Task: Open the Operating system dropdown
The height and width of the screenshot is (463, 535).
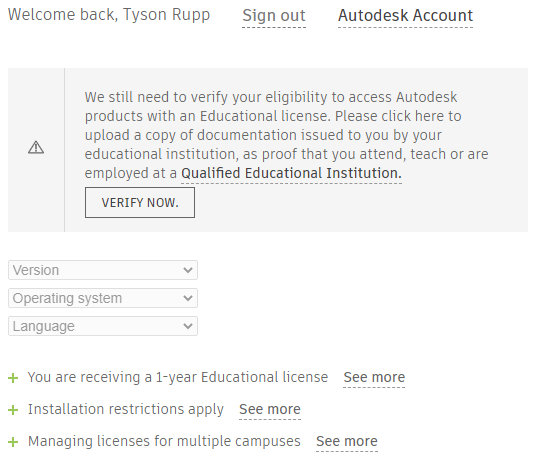Action: 103,298
